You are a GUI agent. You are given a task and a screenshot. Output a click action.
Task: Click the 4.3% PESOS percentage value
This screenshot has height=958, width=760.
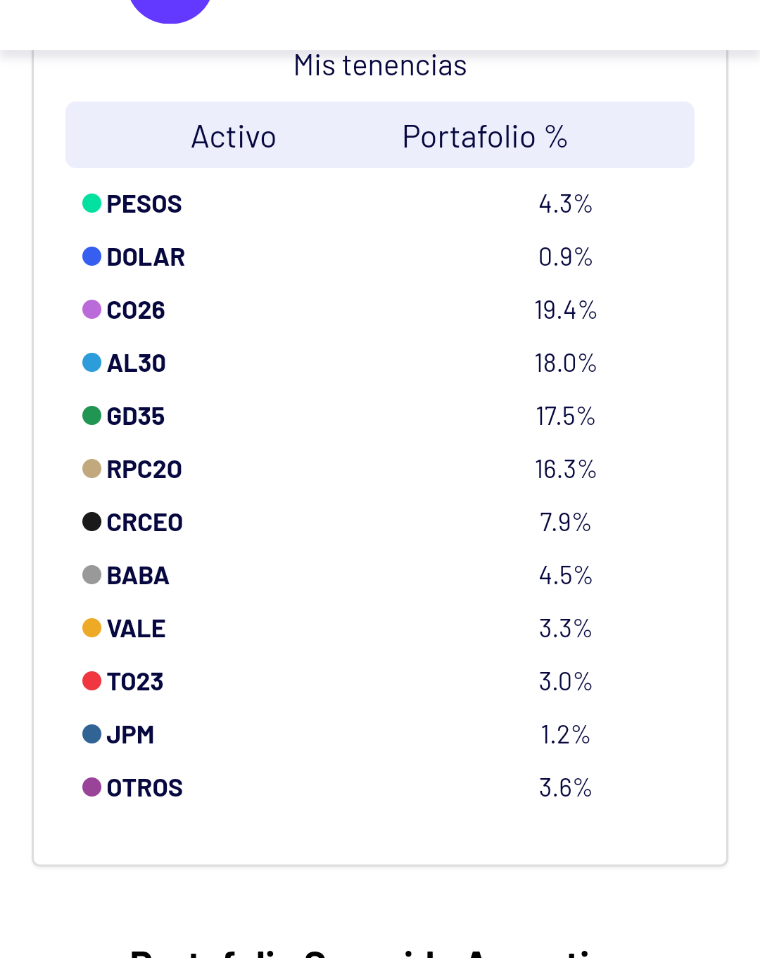coord(565,204)
